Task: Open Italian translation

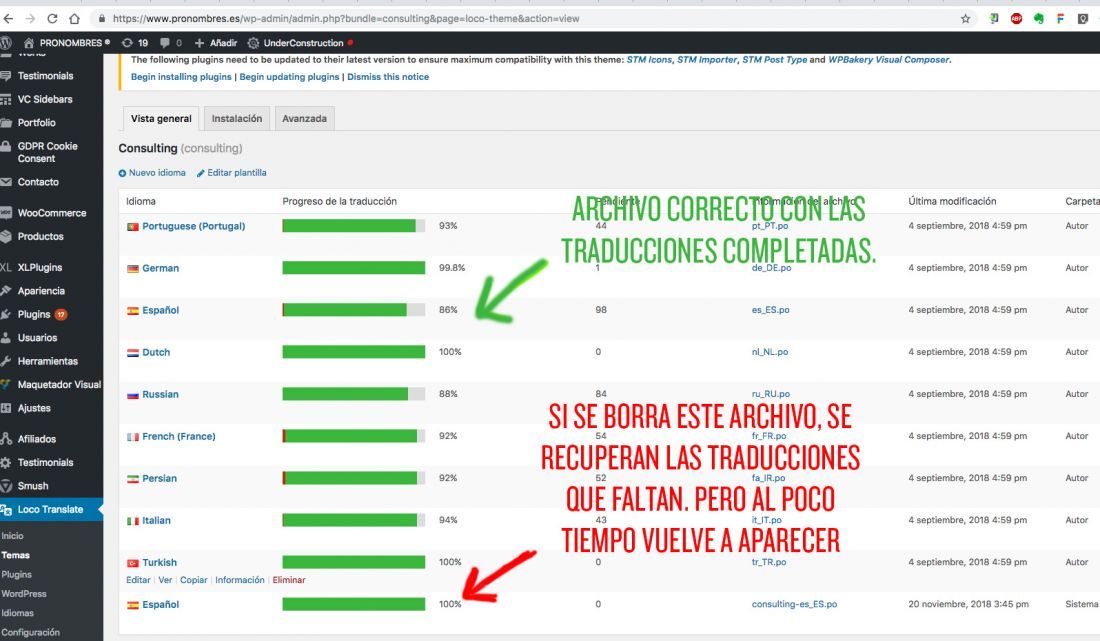Action: point(156,521)
